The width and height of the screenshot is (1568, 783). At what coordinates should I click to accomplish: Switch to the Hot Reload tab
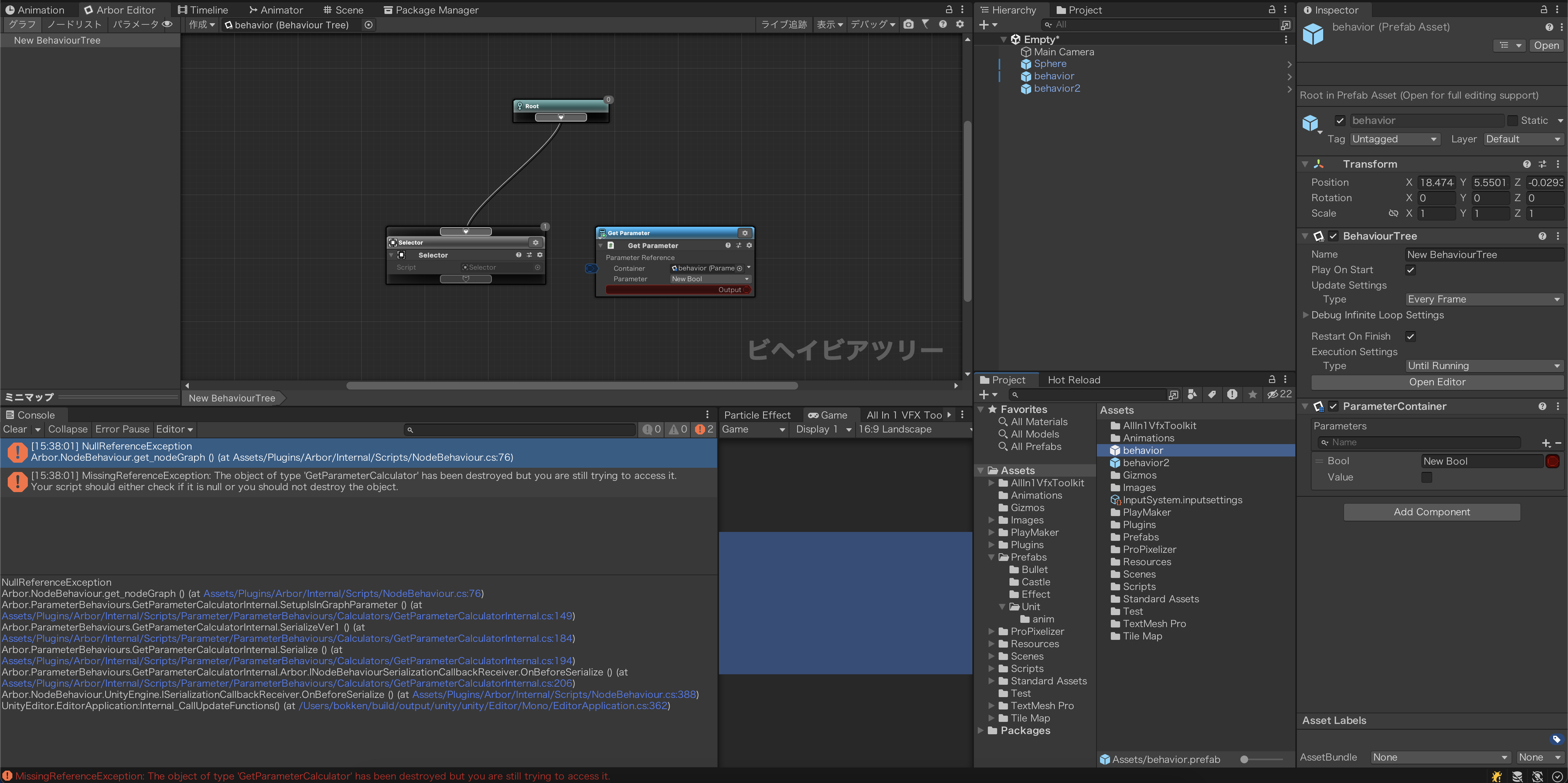(1073, 380)
